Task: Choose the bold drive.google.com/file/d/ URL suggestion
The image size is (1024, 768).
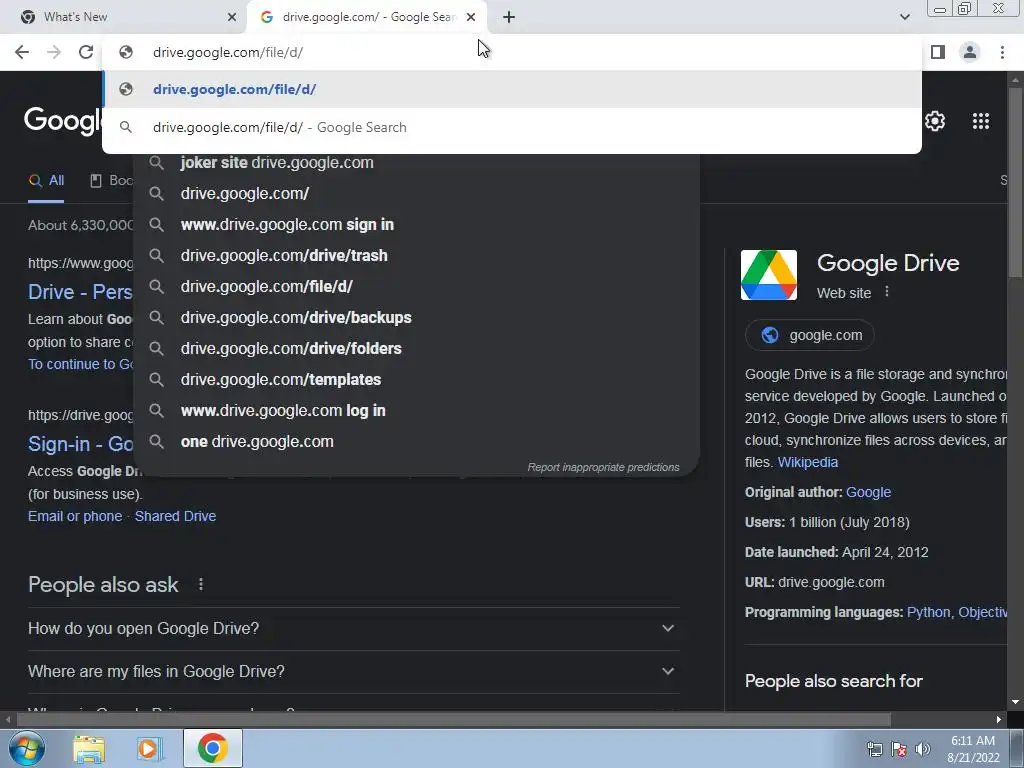Action: [512, 89]
